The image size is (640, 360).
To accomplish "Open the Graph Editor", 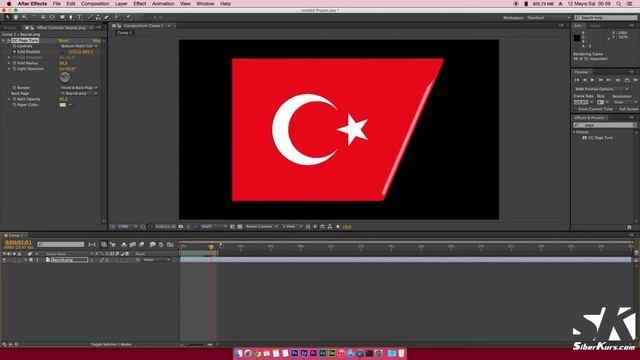I will [x=170, y=244].
